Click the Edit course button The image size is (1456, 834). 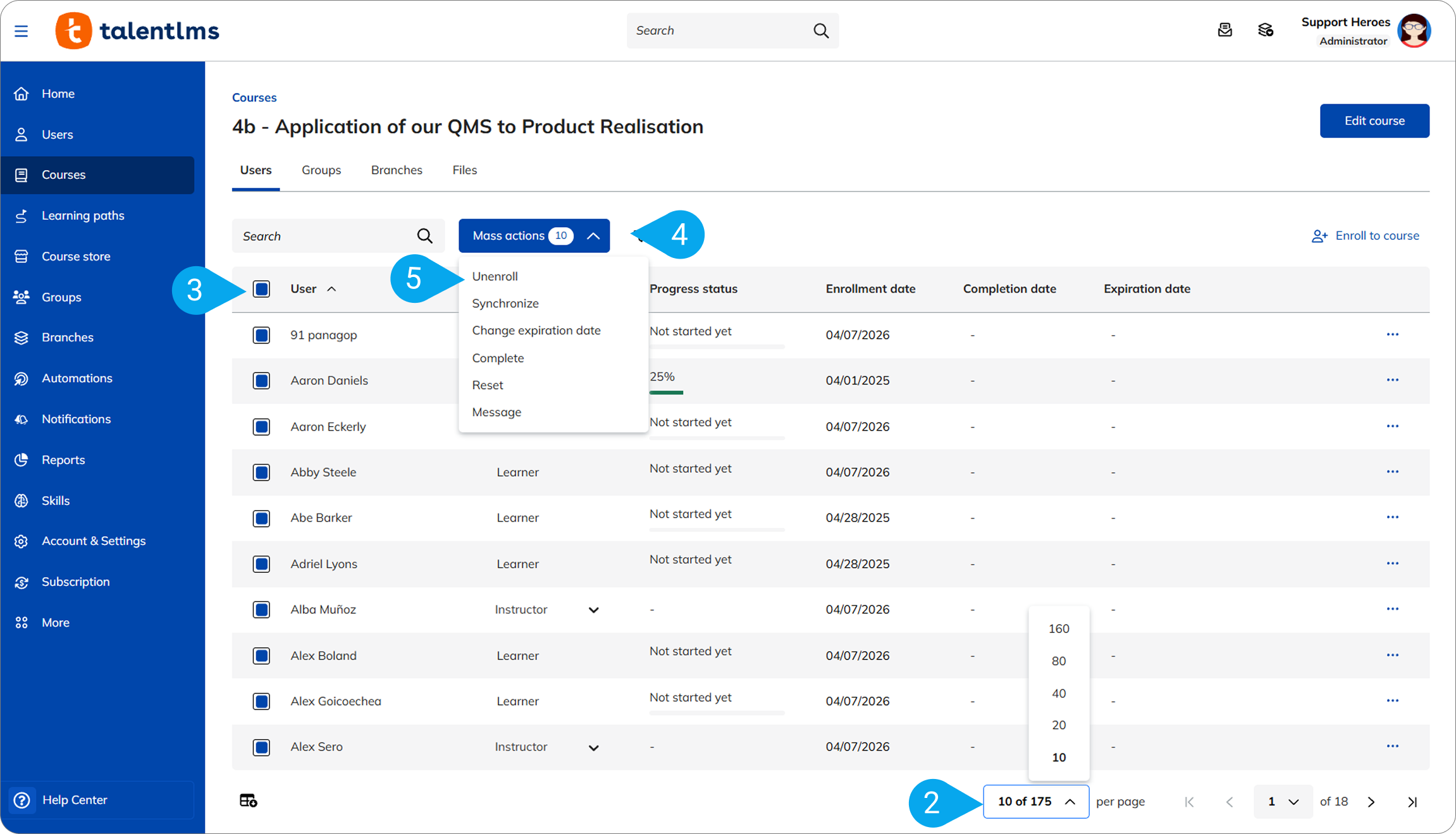tap(1374, 121)
